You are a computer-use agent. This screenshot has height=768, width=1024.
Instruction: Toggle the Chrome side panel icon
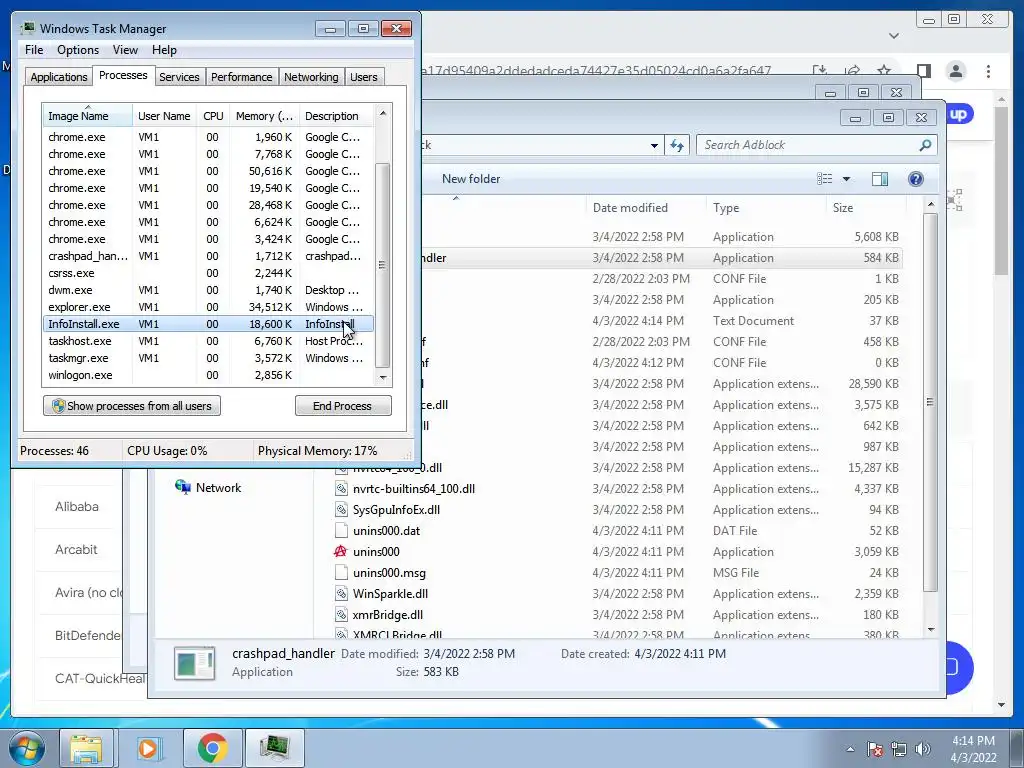(923, 71)
